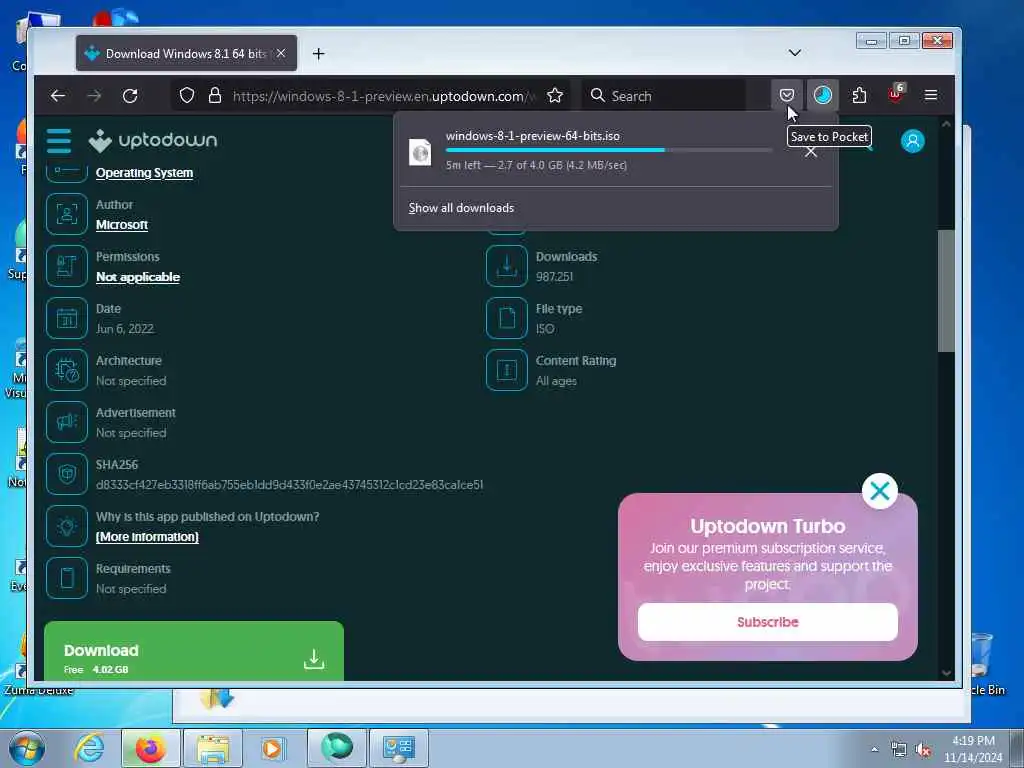Click the forward navigation arrow
This screenshot has width=1024, height=768.
(94, 96)
